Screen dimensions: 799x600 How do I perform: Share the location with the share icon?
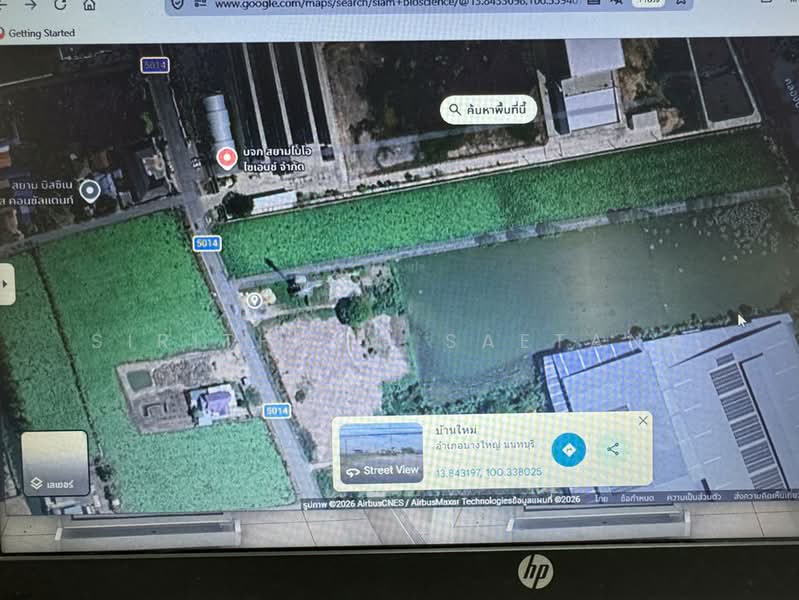tap(613, 449)
